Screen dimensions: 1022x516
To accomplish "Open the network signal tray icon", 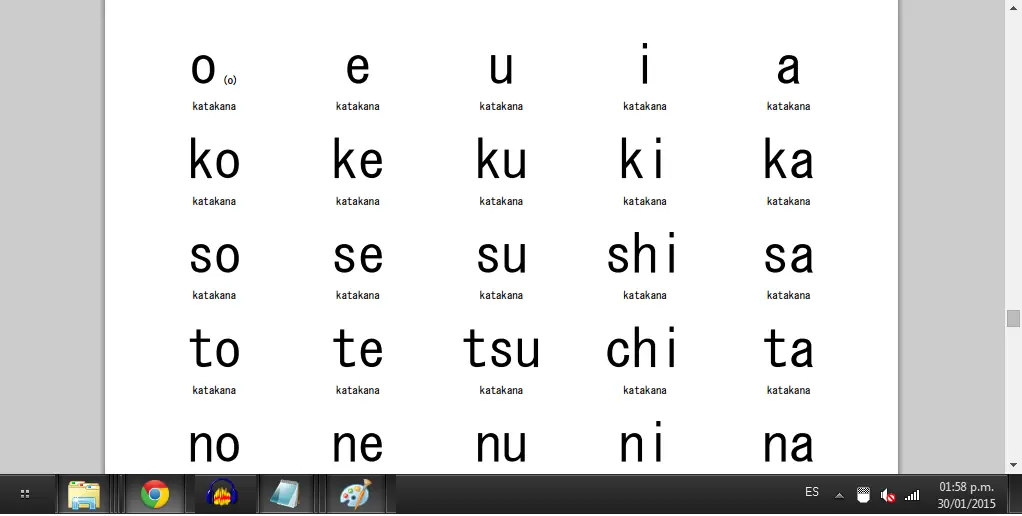I will tap(912, 496).
